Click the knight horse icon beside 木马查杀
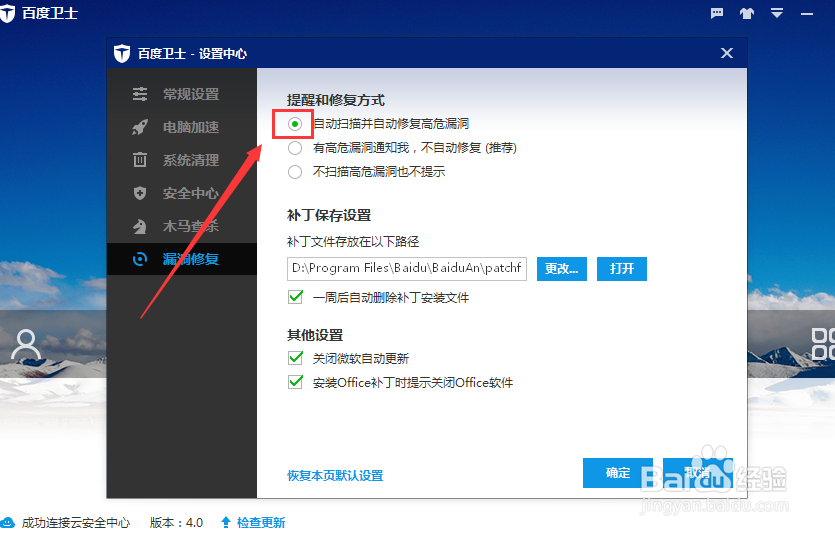This screenshot has width=835, height=534. point(140,226)
